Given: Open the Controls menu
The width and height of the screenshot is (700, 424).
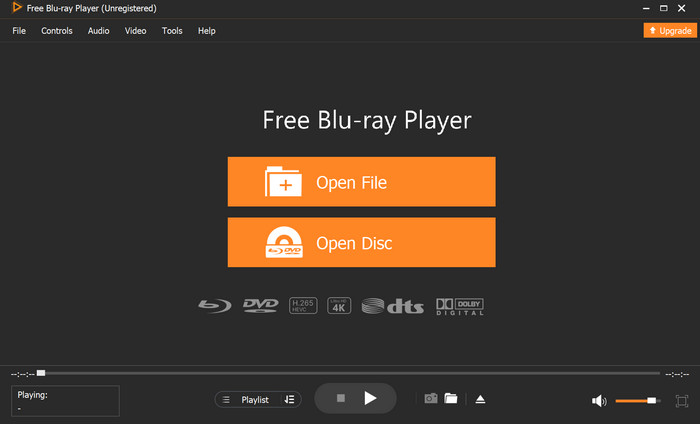Looking at the screenshot, I should [x=57, y=31].
